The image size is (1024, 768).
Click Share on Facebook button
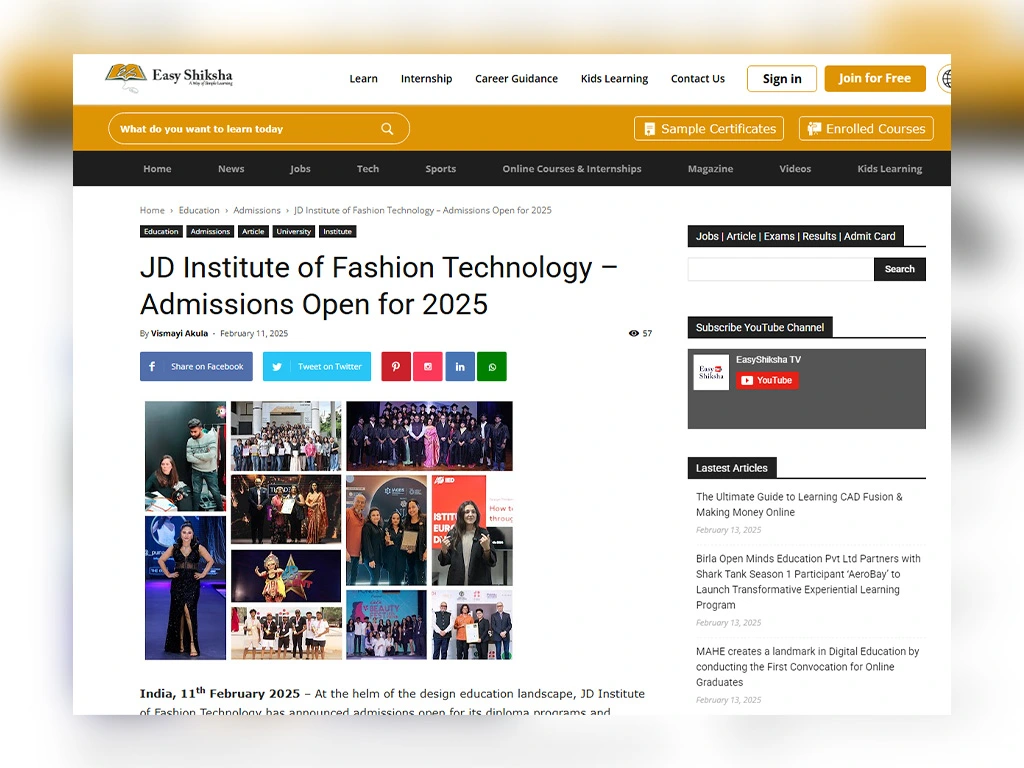point(196,366)
